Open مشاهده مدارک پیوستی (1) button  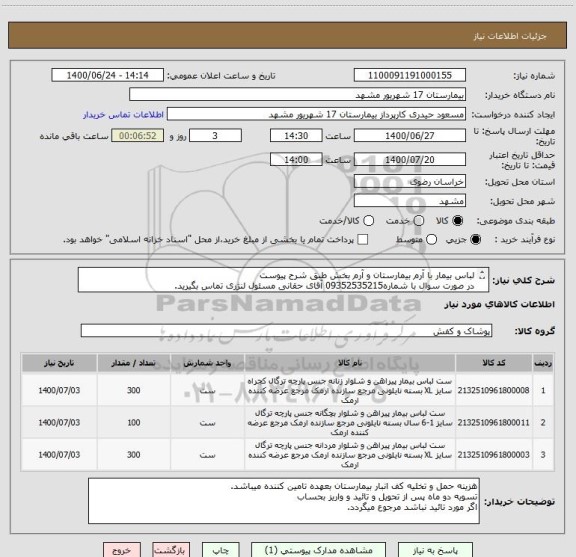tap(318, 550)
